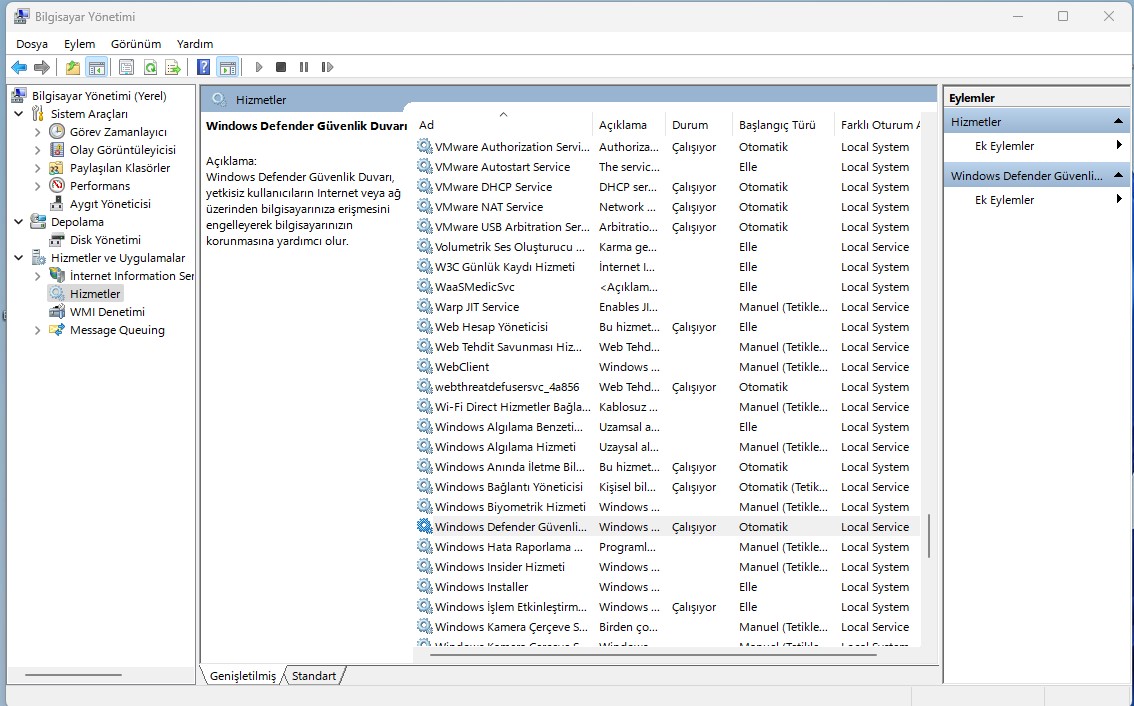
Task: Collapse the Depolama tree node
Action: click(19, 221)
